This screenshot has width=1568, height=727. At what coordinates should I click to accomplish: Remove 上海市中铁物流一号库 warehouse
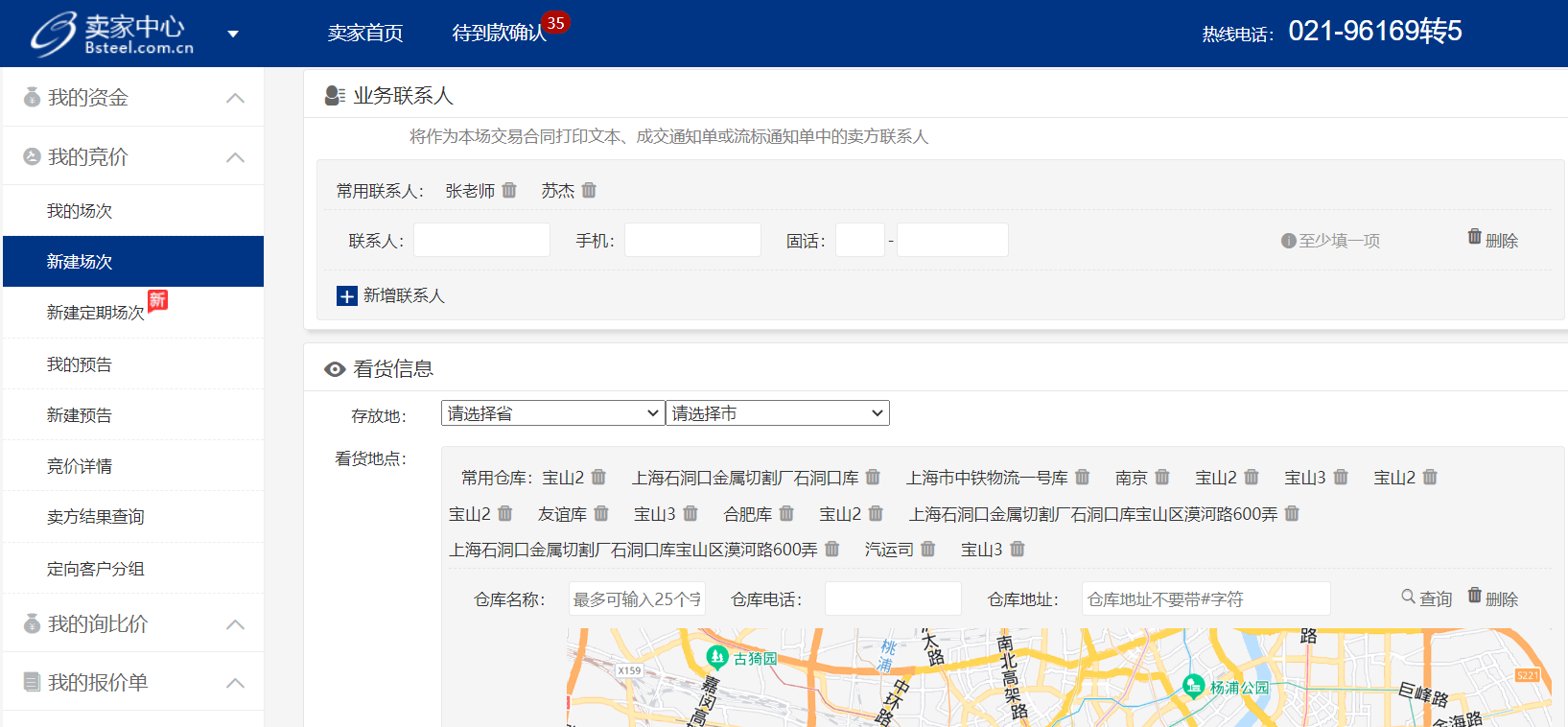point(1082,477)
